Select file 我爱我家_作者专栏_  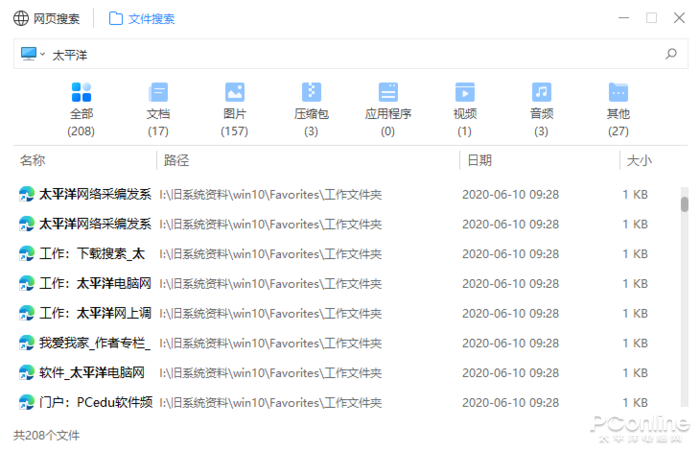pos(95,343)
